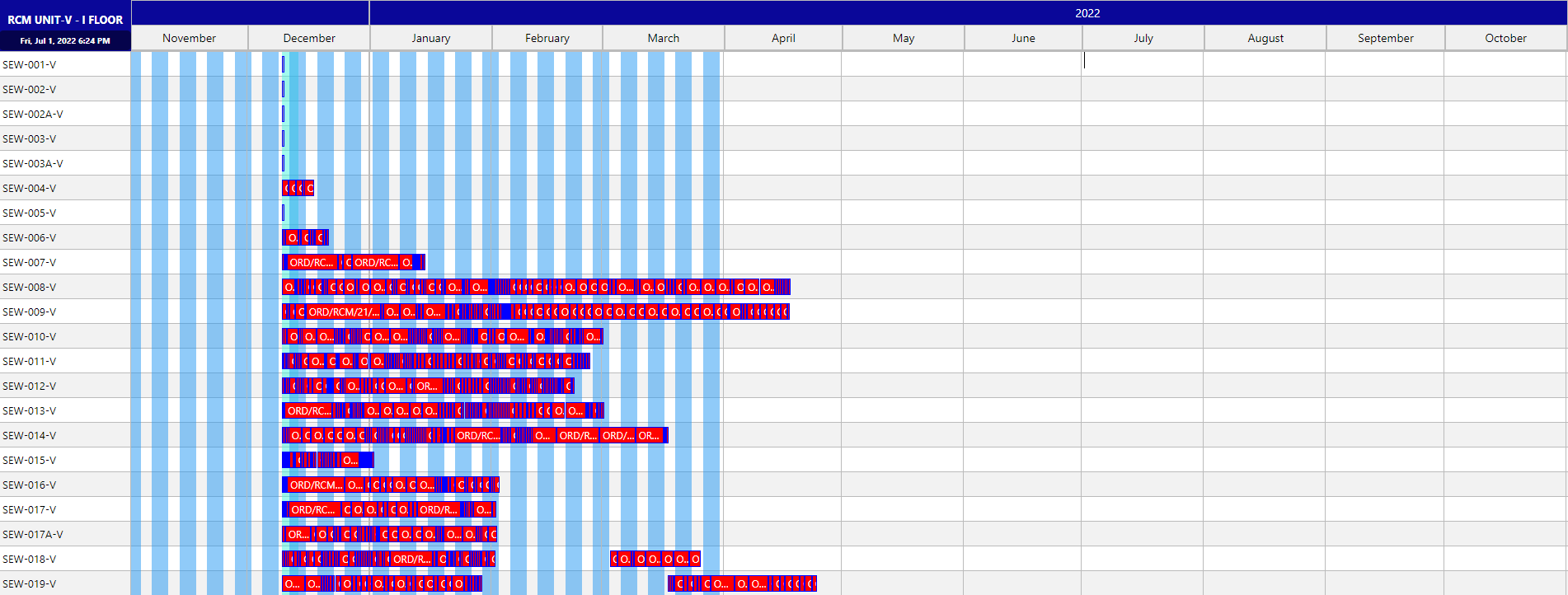The height and width of the screenshot is (595, 1568).
Task: Click the RCM UNIT-V - I FLOOR title
Action: [65, 20]
